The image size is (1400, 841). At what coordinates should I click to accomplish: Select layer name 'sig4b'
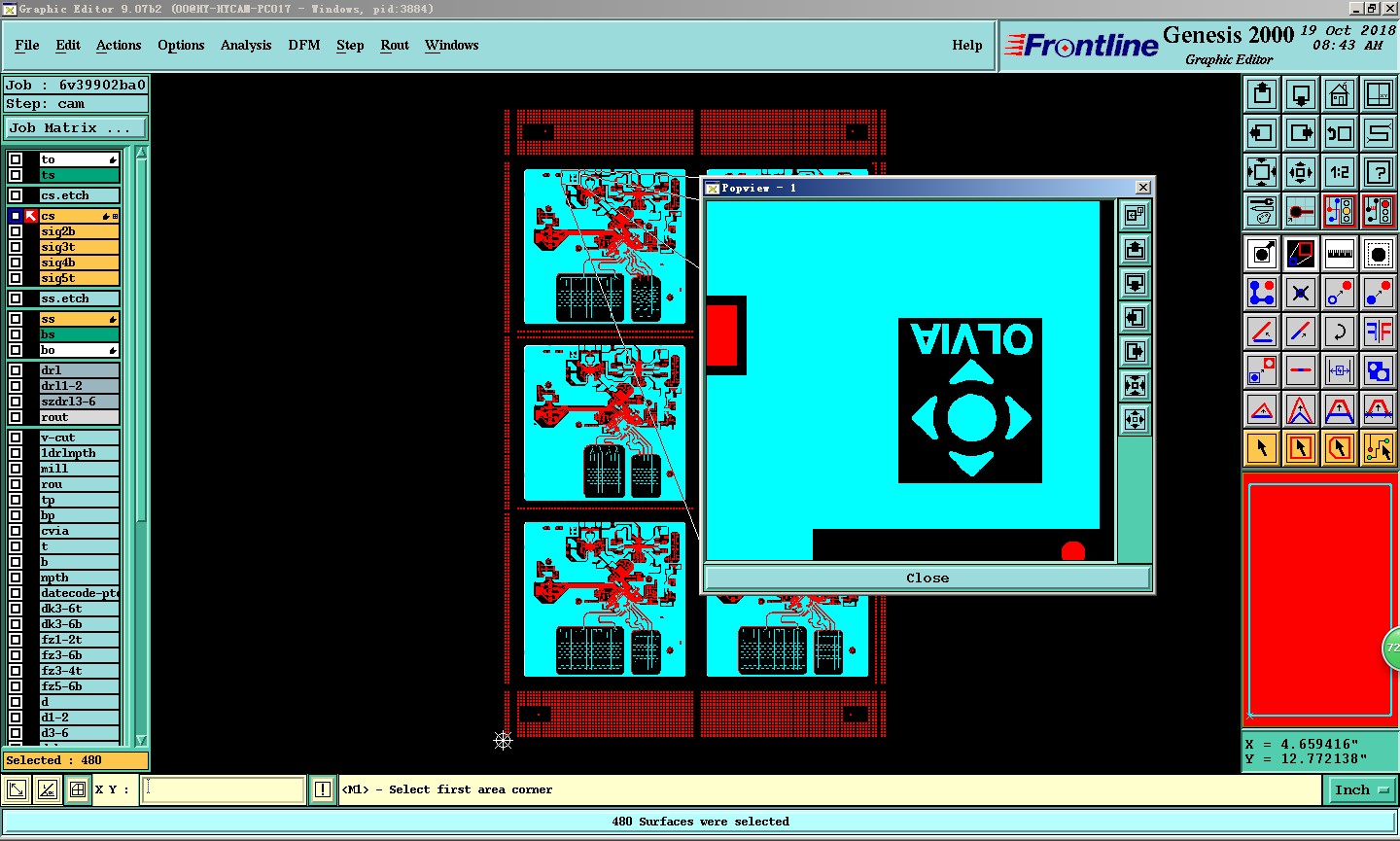(79, 263)
